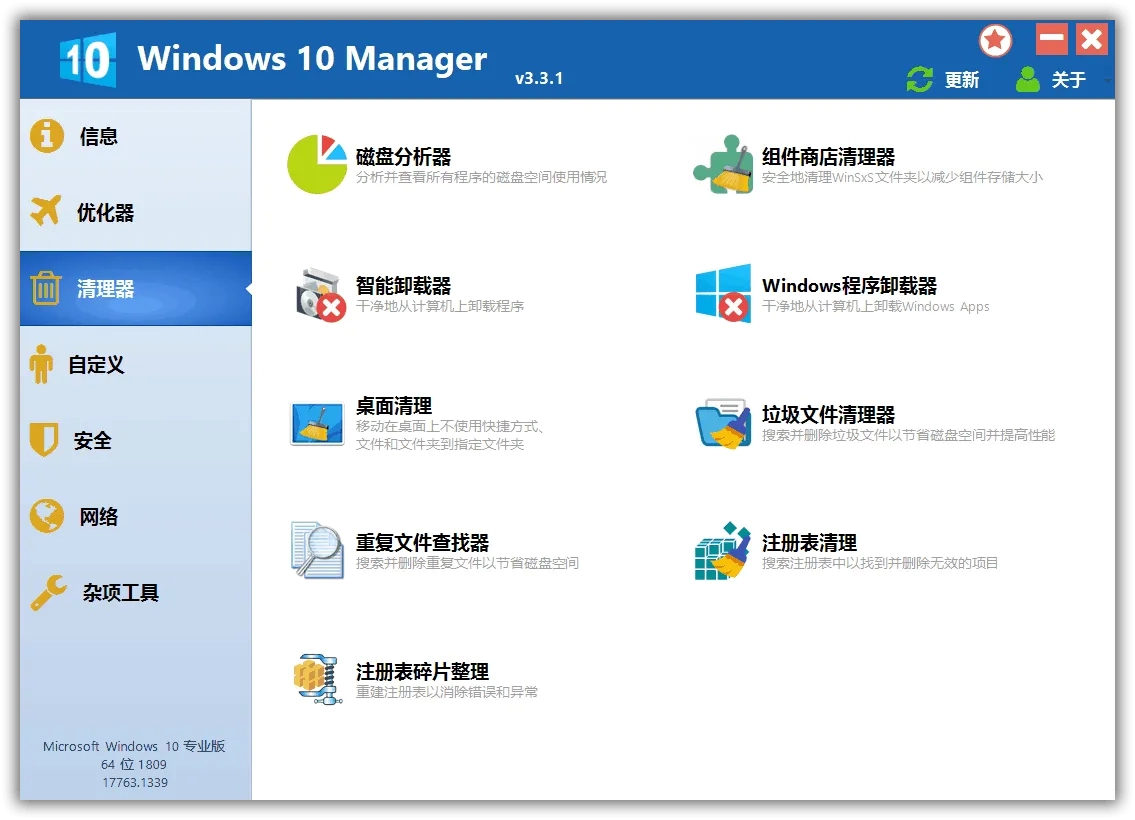Switch to the 网络 sidebar tab

(136, 517)
